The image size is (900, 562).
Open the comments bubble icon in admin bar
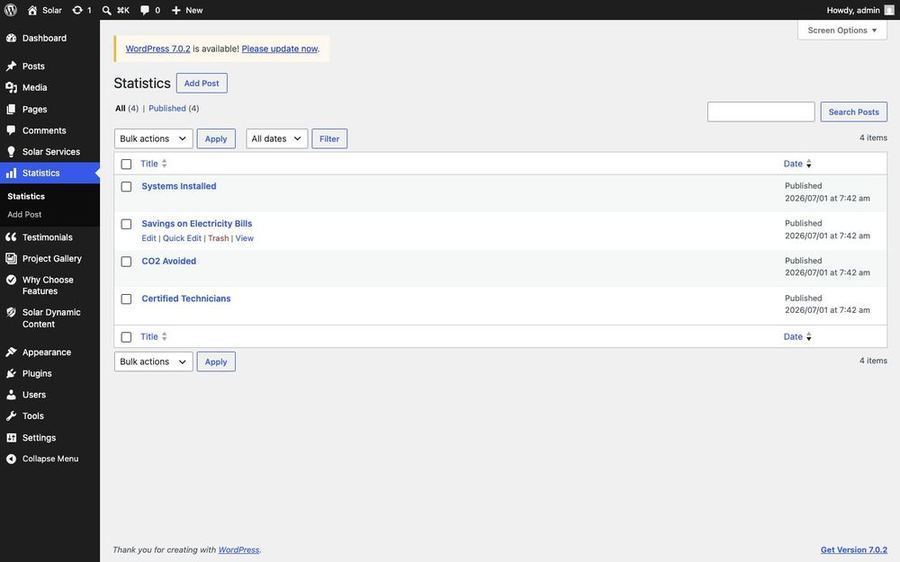[145, 10]
